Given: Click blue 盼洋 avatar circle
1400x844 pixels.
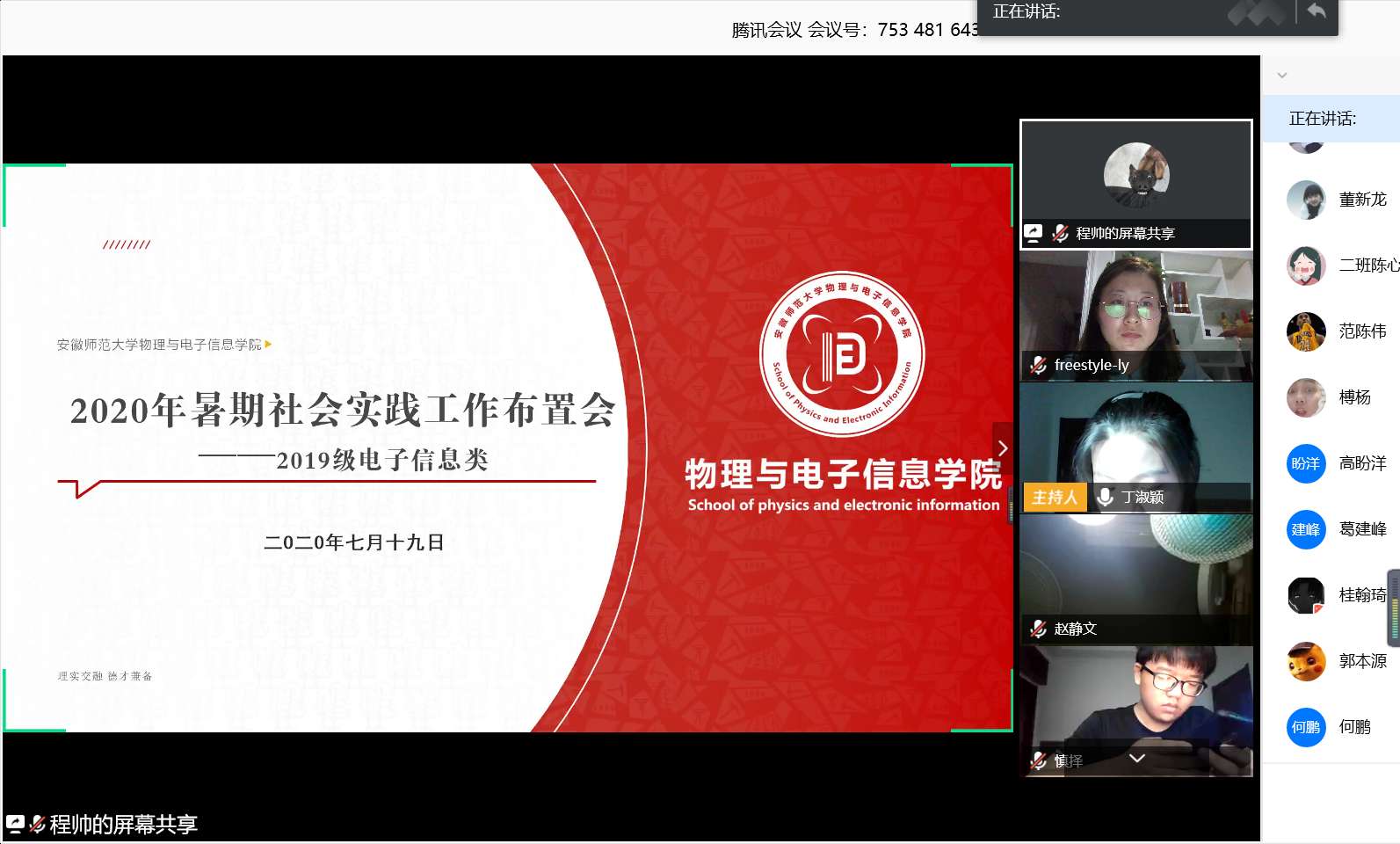Looking at the screenshot, I should pos(1306,463).
